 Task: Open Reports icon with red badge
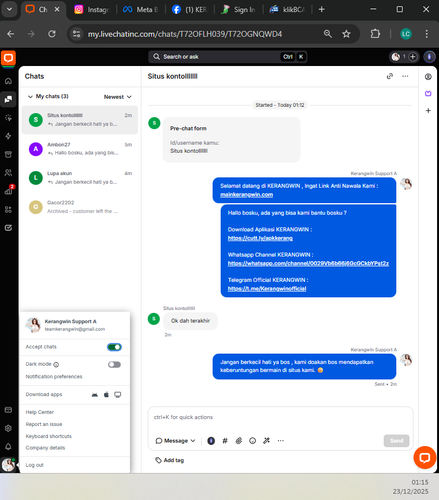tap(8, 191)
